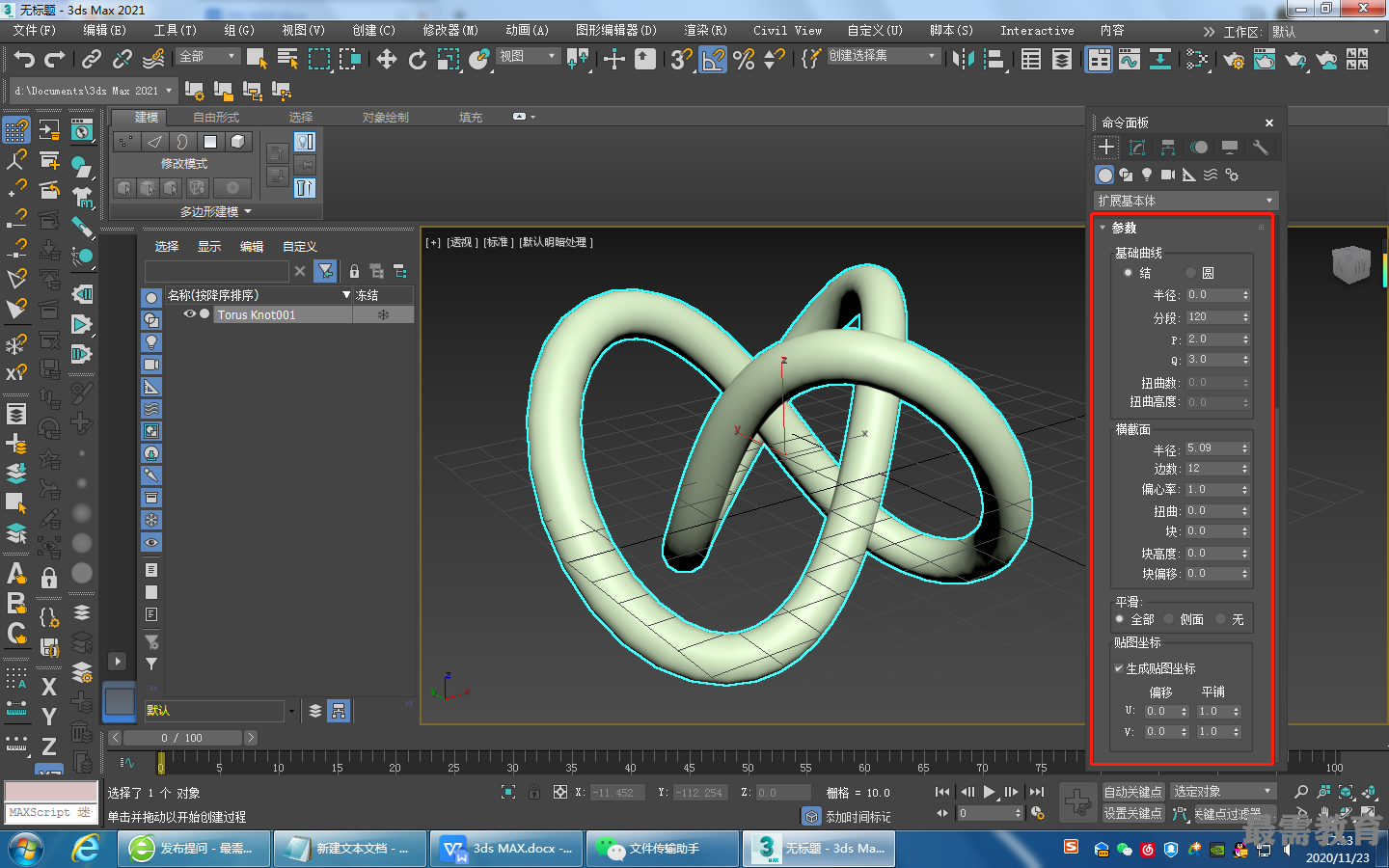1389x868 pixels.
Task: Select the 圆 base curve radio
Action: pos(1190,273)
